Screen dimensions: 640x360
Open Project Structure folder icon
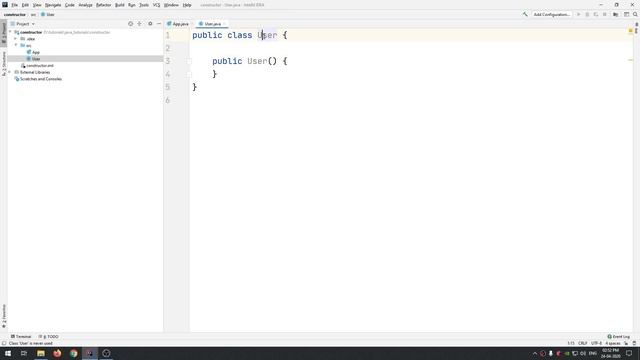coord(616,14)
